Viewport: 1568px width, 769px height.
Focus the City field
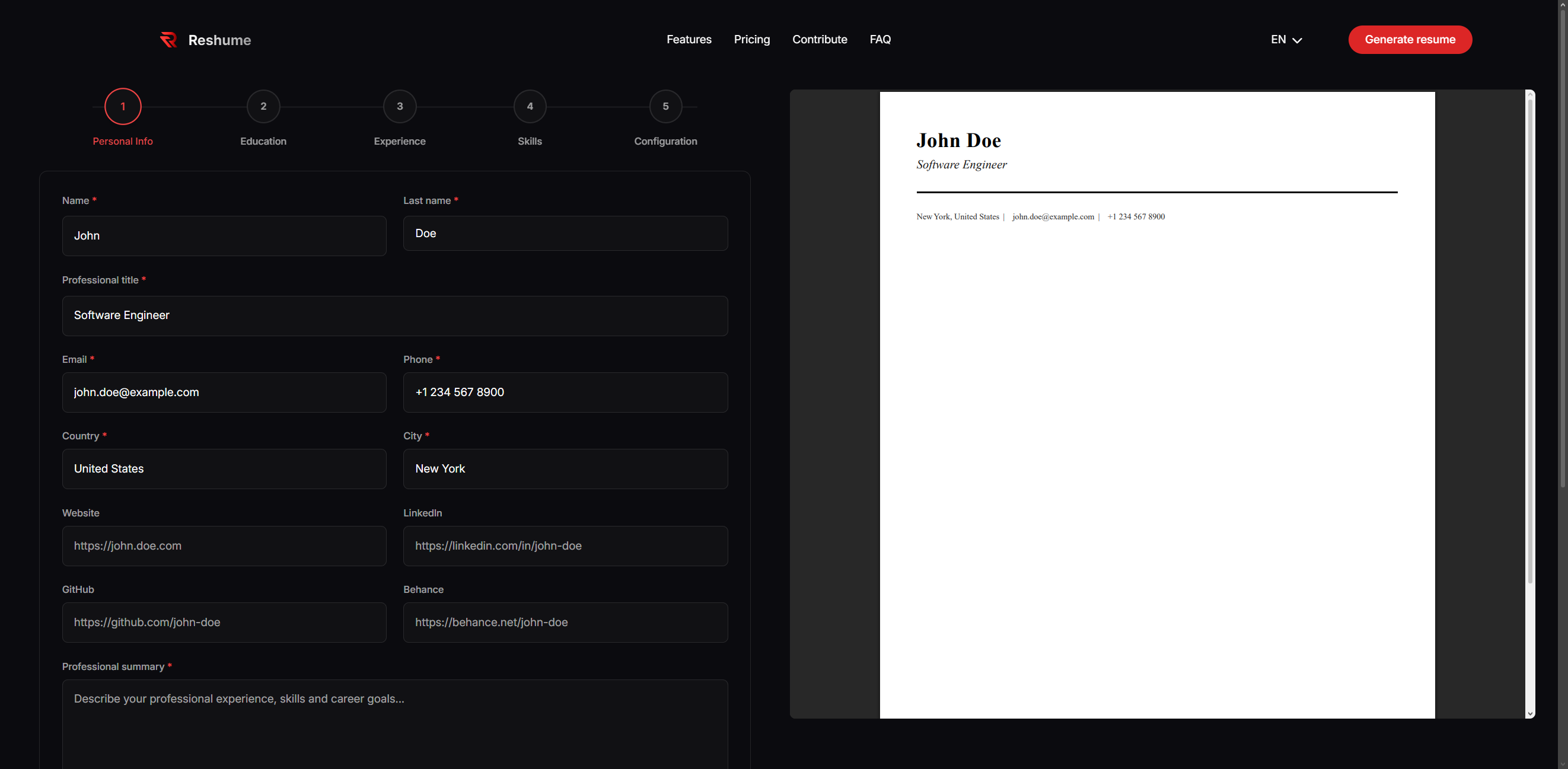(x=566, y=469)
